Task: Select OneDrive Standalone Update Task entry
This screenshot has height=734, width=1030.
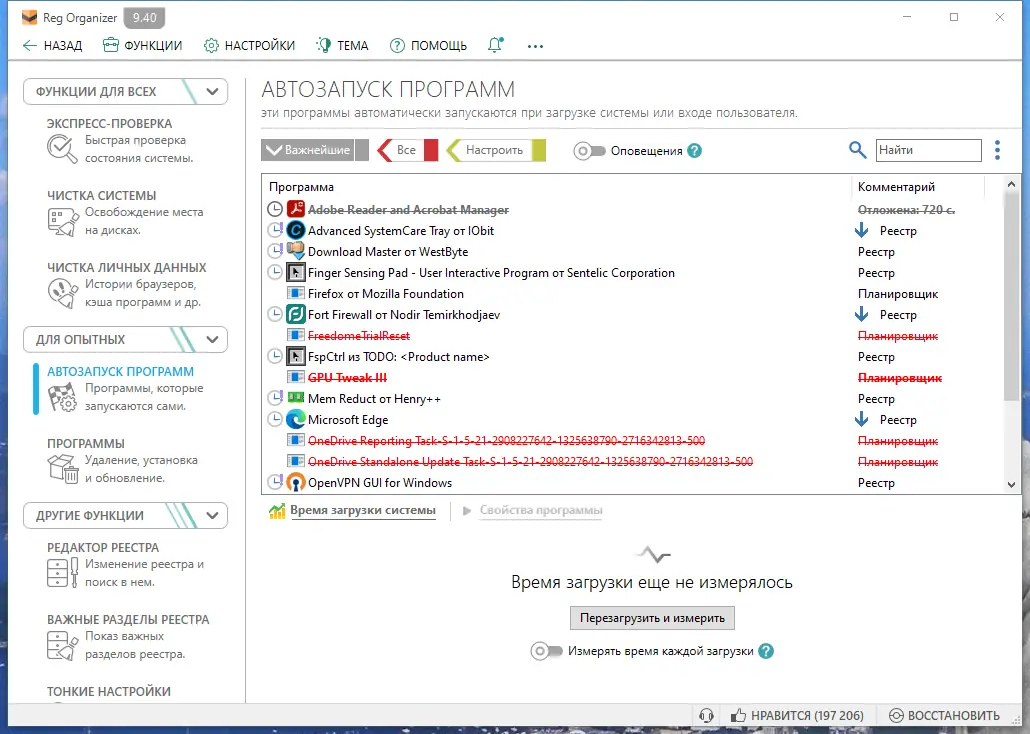Action: (530, 462)
